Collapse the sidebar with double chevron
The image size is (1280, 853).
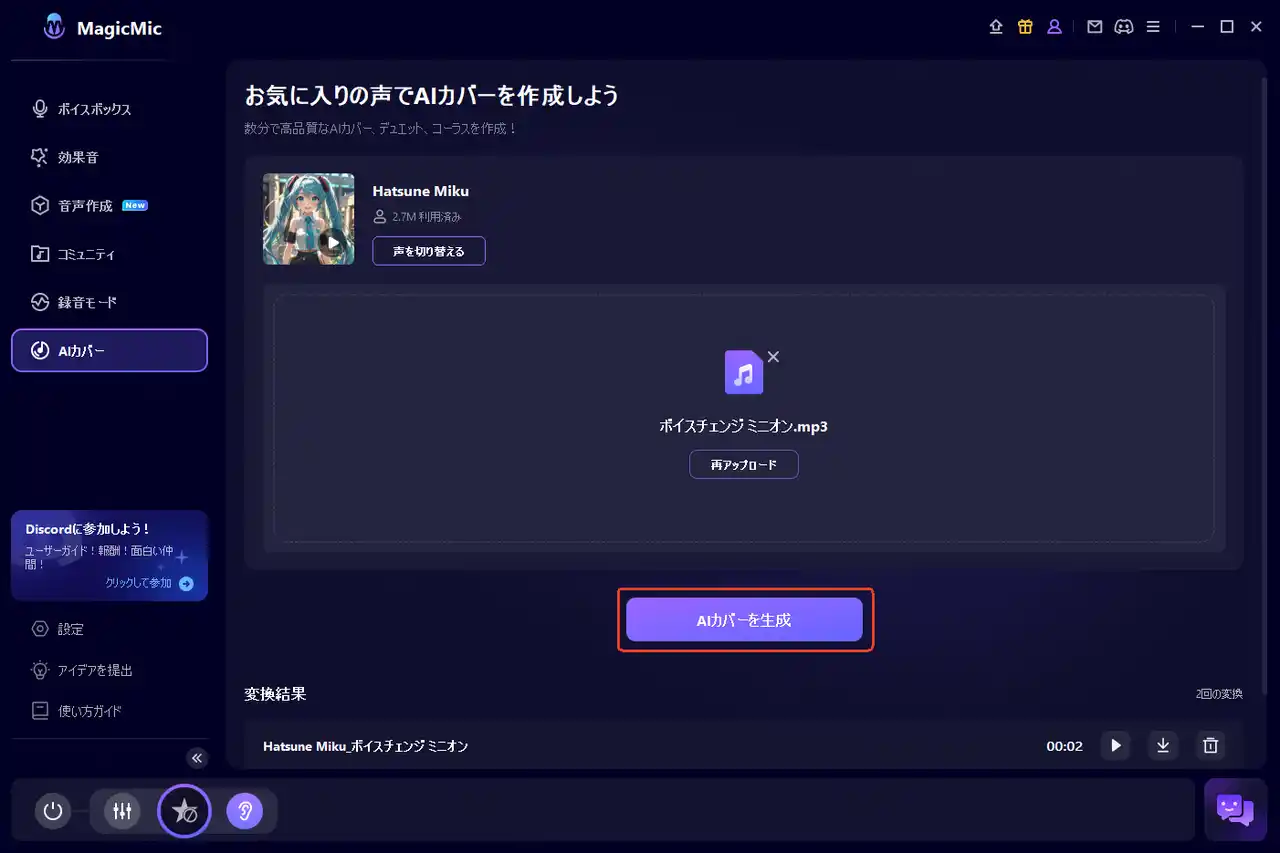197,758
